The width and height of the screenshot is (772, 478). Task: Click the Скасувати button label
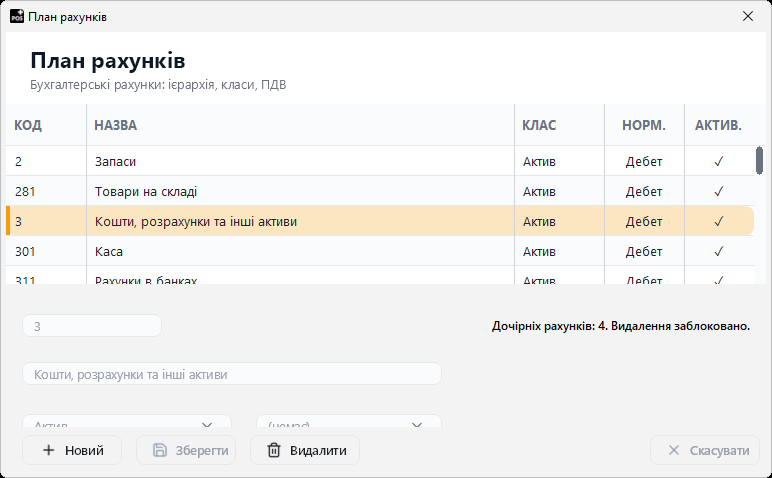[719, 450]
